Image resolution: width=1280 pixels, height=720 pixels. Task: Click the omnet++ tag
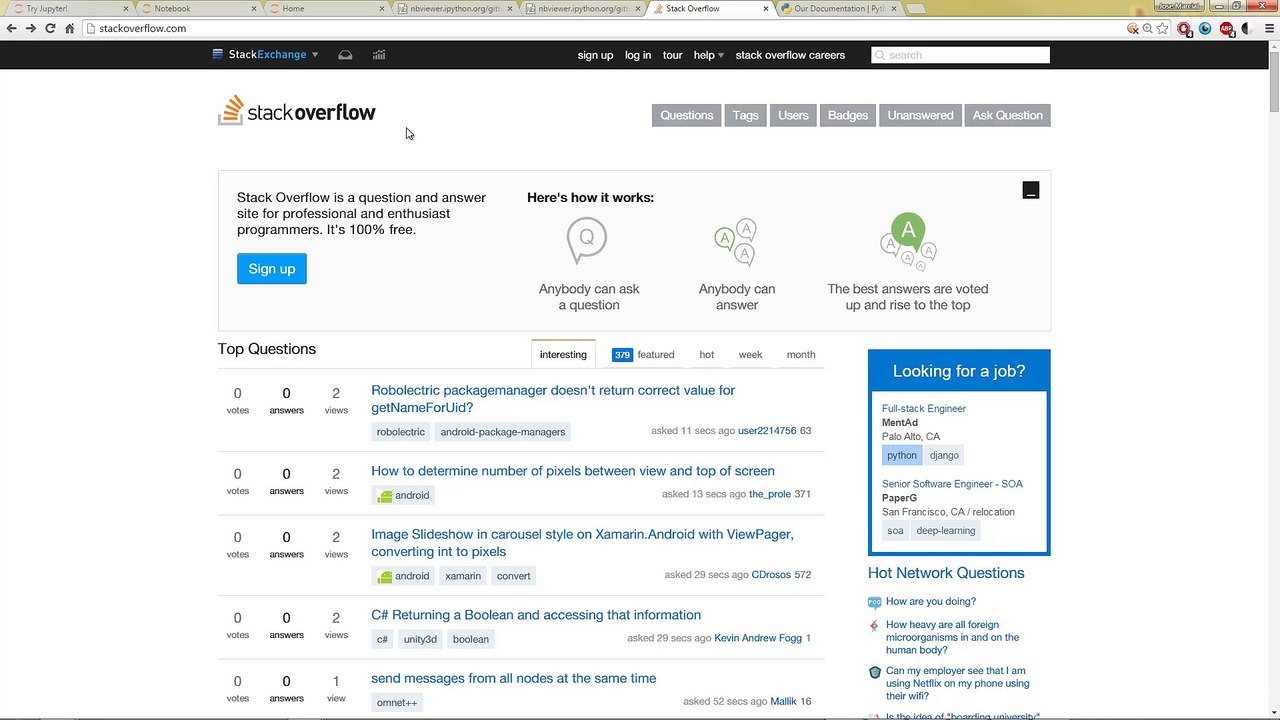tap(397, 702)
